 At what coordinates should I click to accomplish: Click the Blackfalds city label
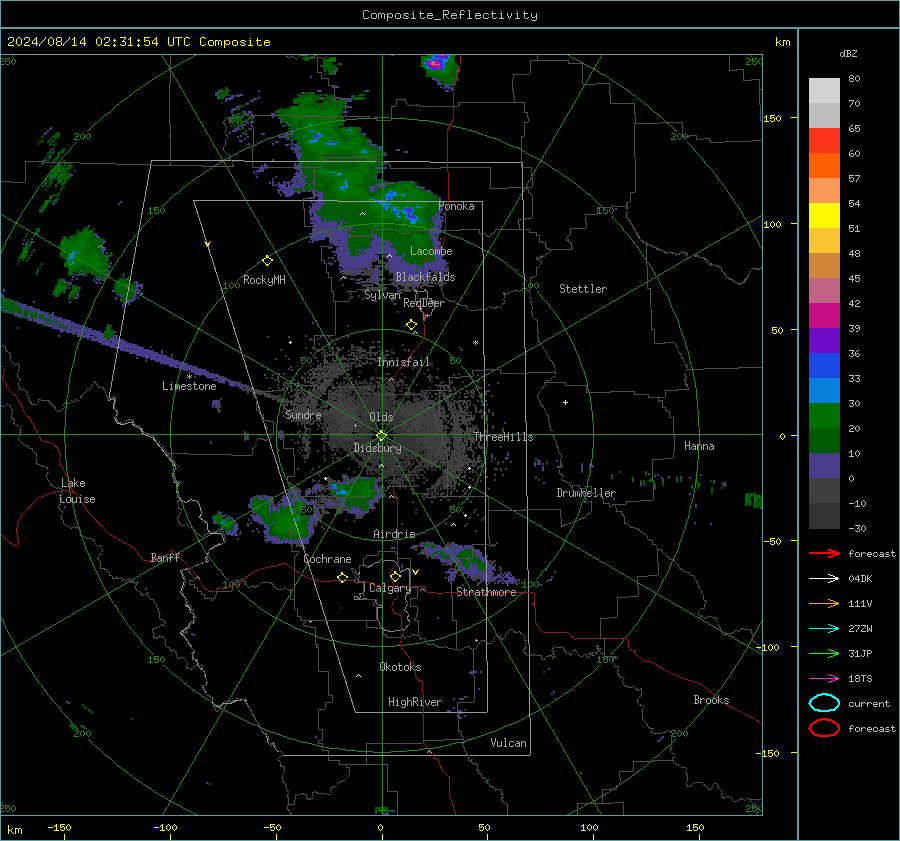425,277
